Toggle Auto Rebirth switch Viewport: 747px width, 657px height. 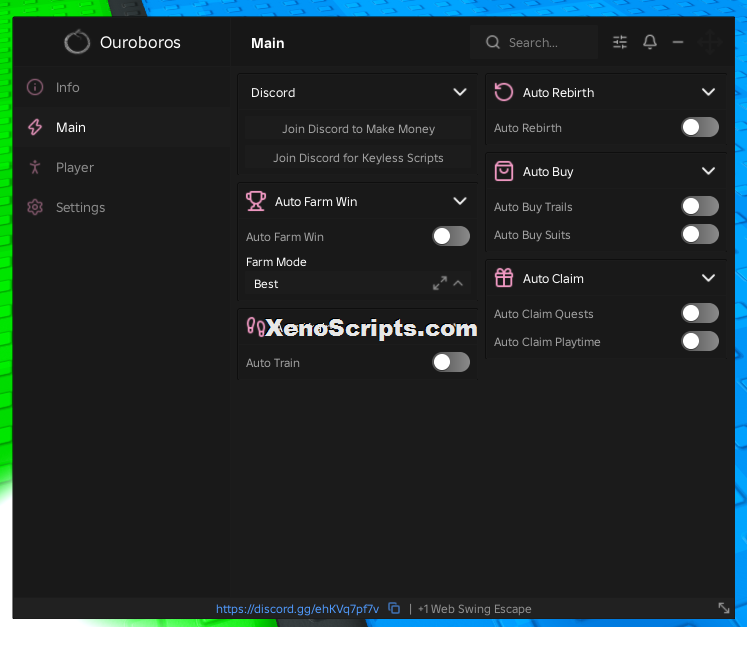point(699,127)
